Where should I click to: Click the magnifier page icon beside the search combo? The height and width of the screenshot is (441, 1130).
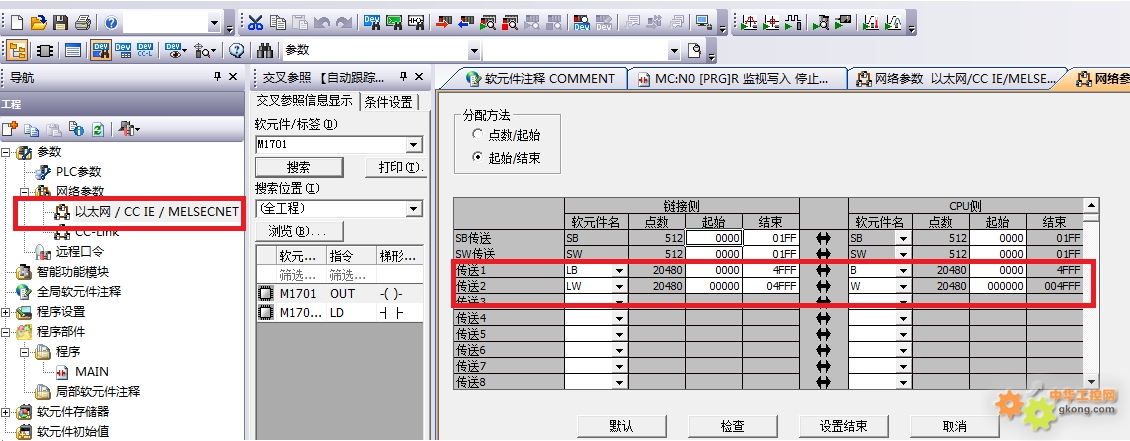click(695, 50)
